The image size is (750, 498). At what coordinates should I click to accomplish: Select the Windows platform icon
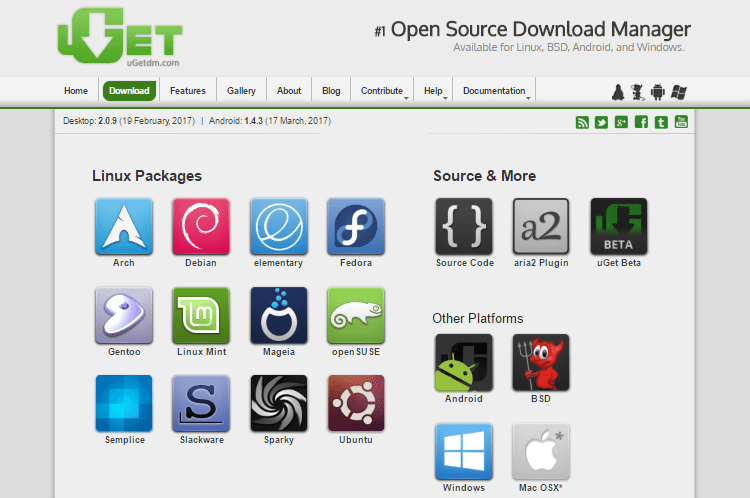click(x=464, y=451)
